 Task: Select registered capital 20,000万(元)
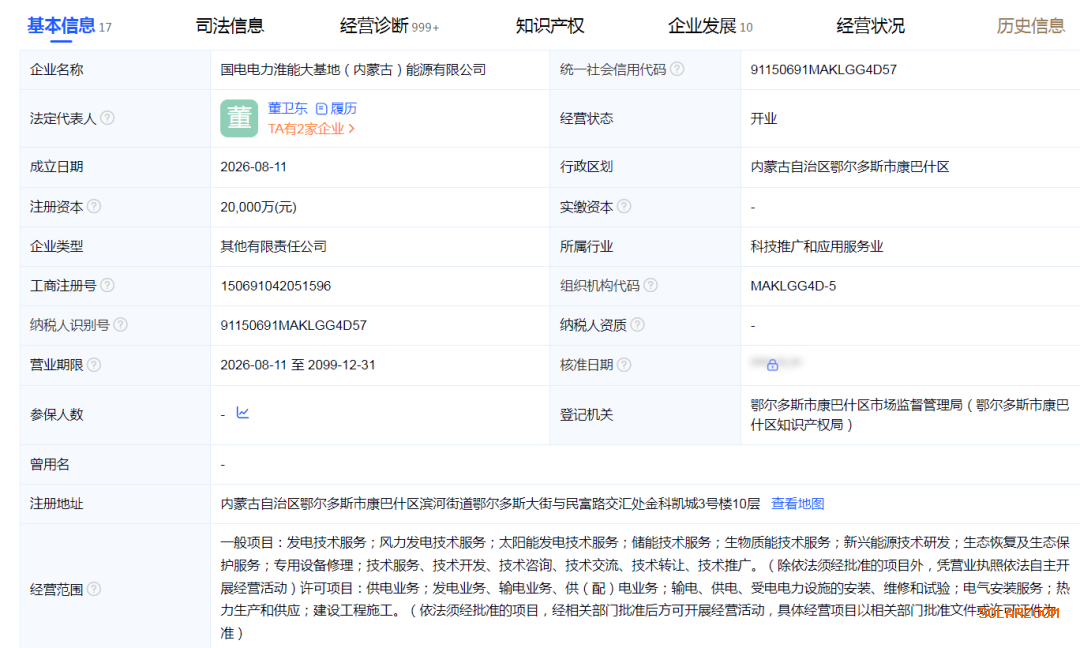coord(258,207)
